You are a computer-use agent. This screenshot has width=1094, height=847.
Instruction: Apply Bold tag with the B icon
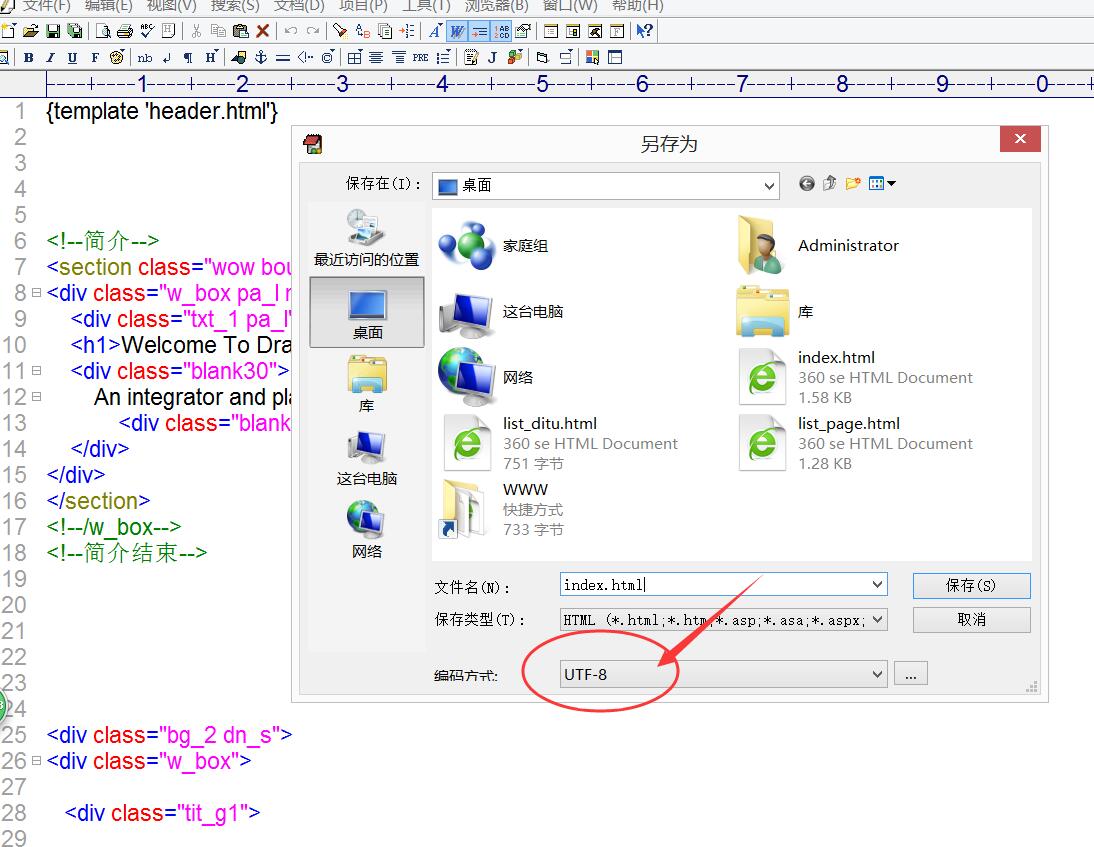tap(29, 58)
